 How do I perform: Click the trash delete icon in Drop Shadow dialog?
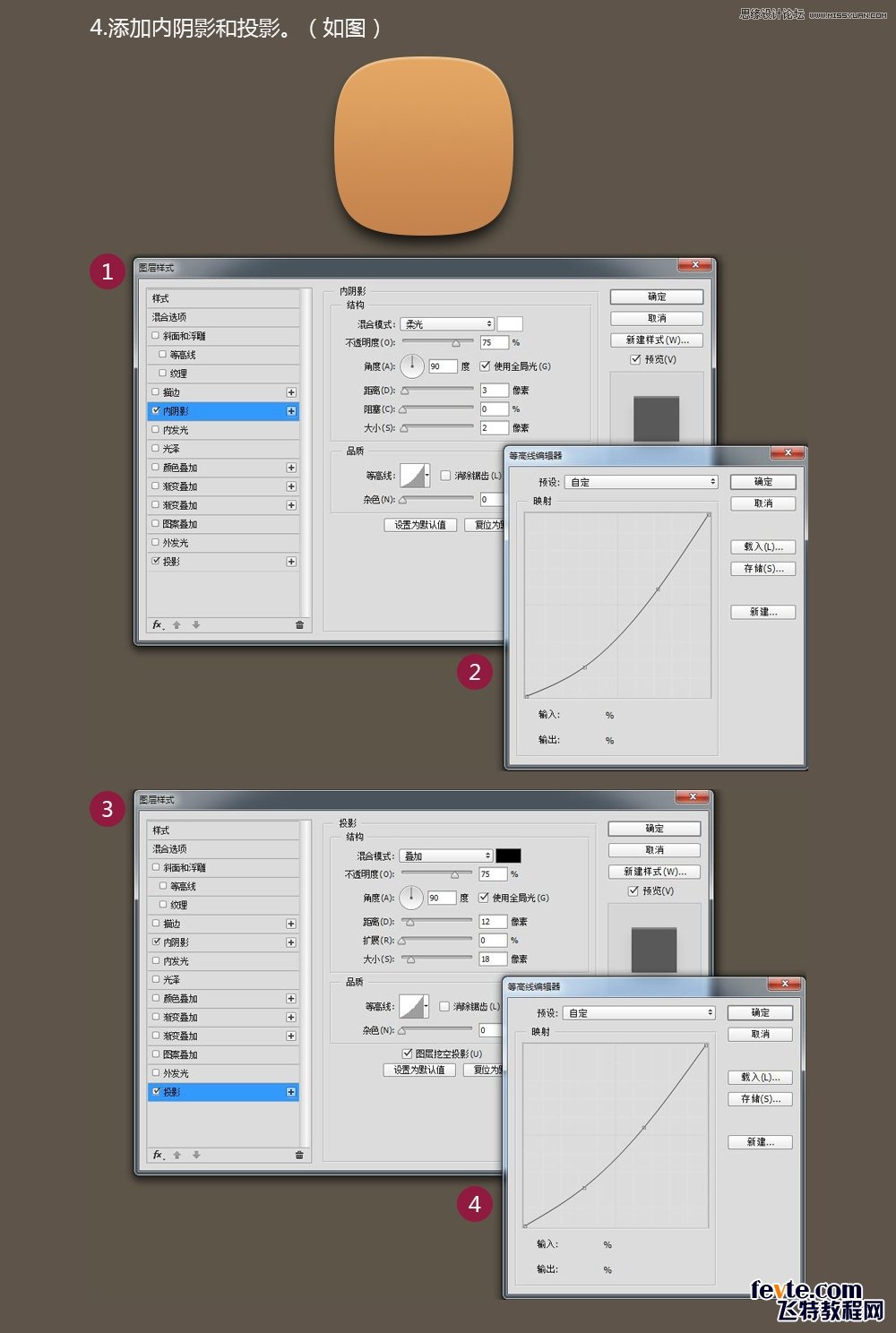299,1155
